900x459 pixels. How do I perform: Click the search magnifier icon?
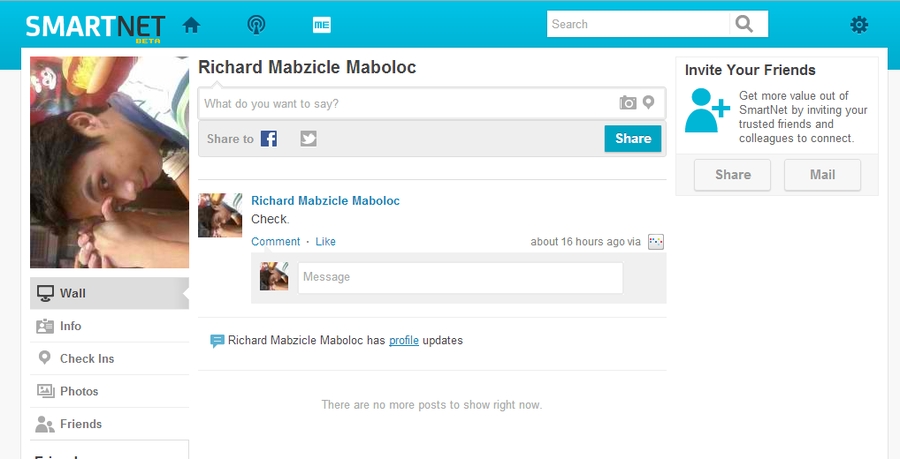pos(744,24)
